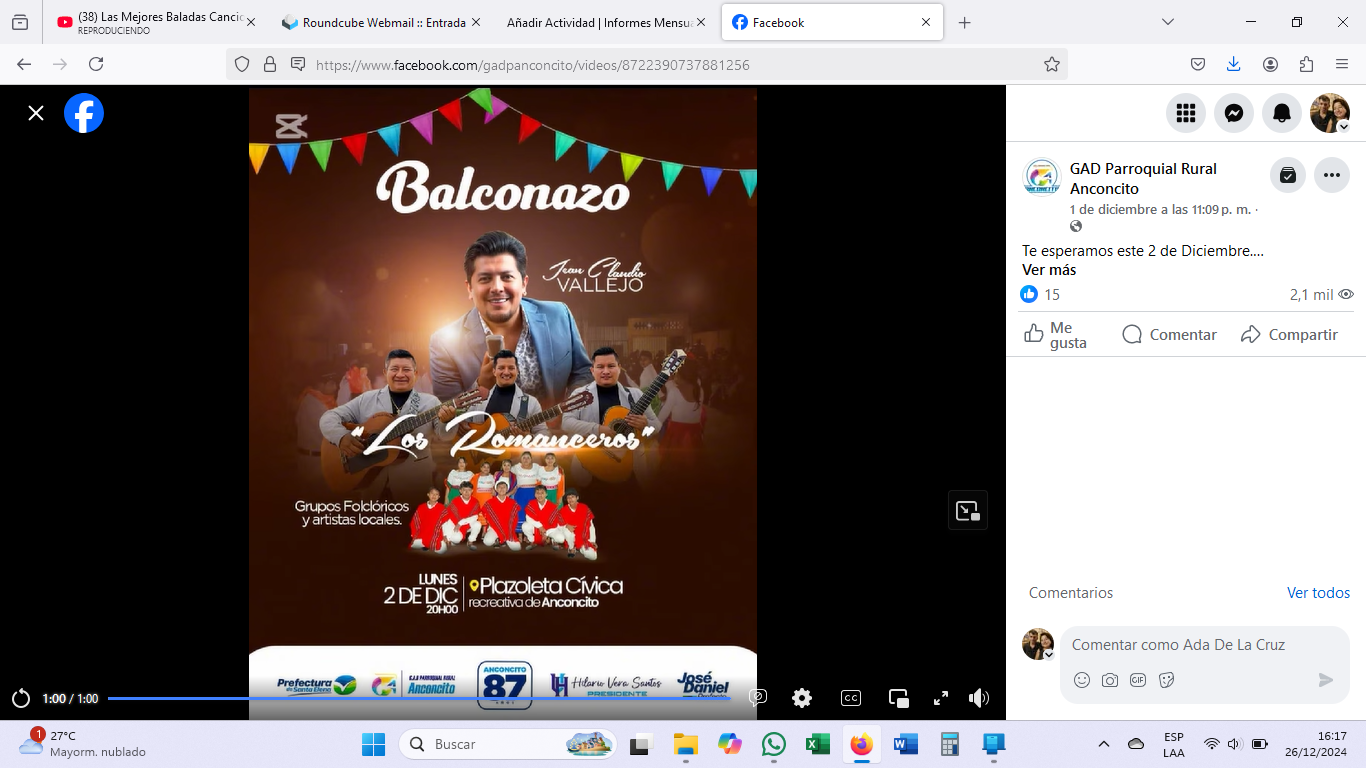Toggle closed captions on the video

pos(851,698)
